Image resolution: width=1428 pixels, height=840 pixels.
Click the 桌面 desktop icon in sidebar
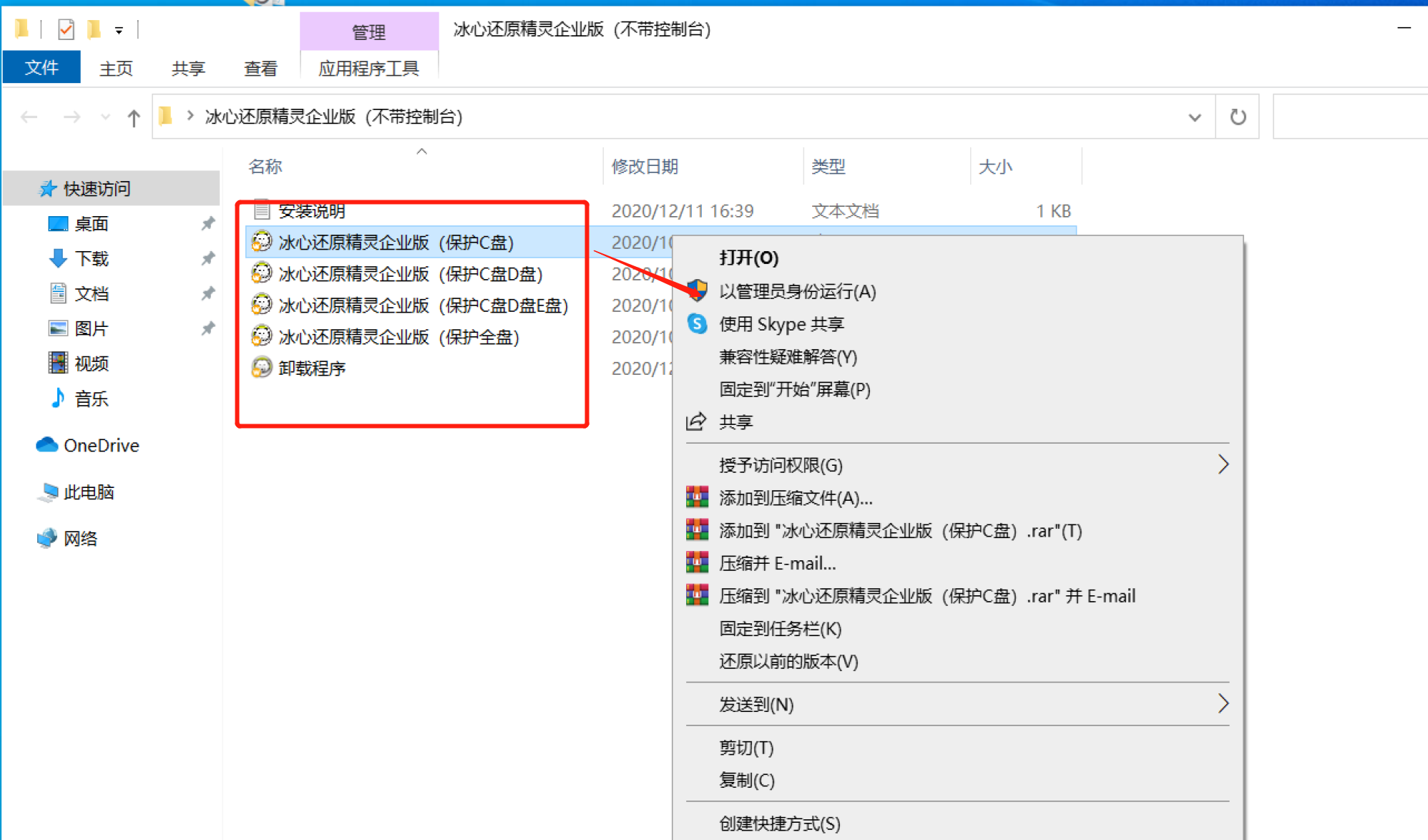[58, 224]
